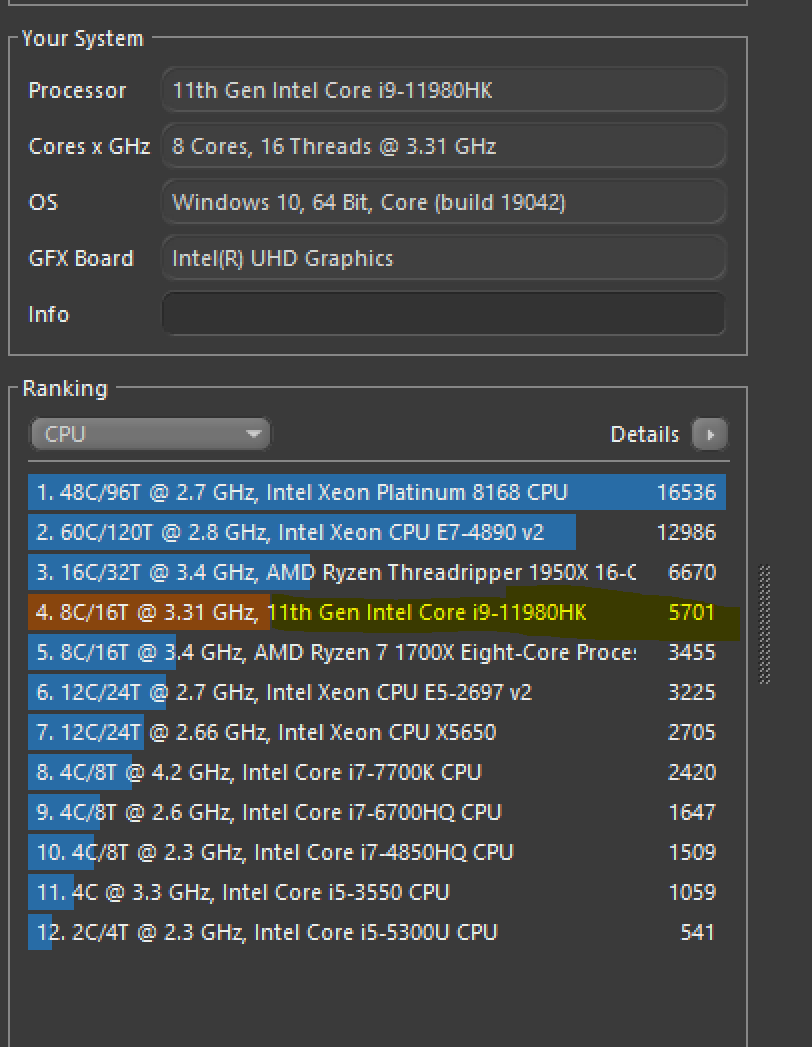This screenshot has width=812, height=1047.
Task: Select rank 4 Core i9-11980HK row
Action: tap(377, 612)
